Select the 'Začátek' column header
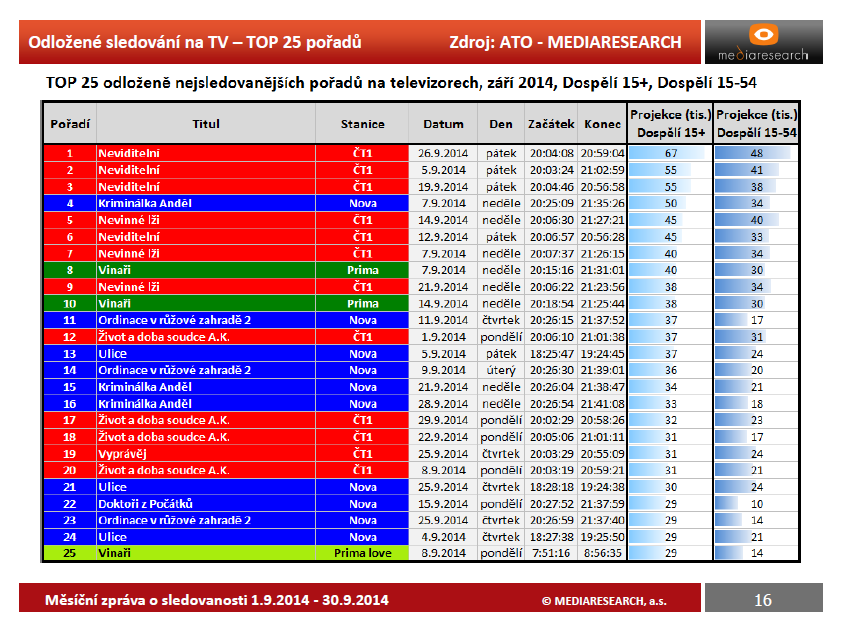The height and width of the screenshot is (631, 842). (x=551, y=124)
